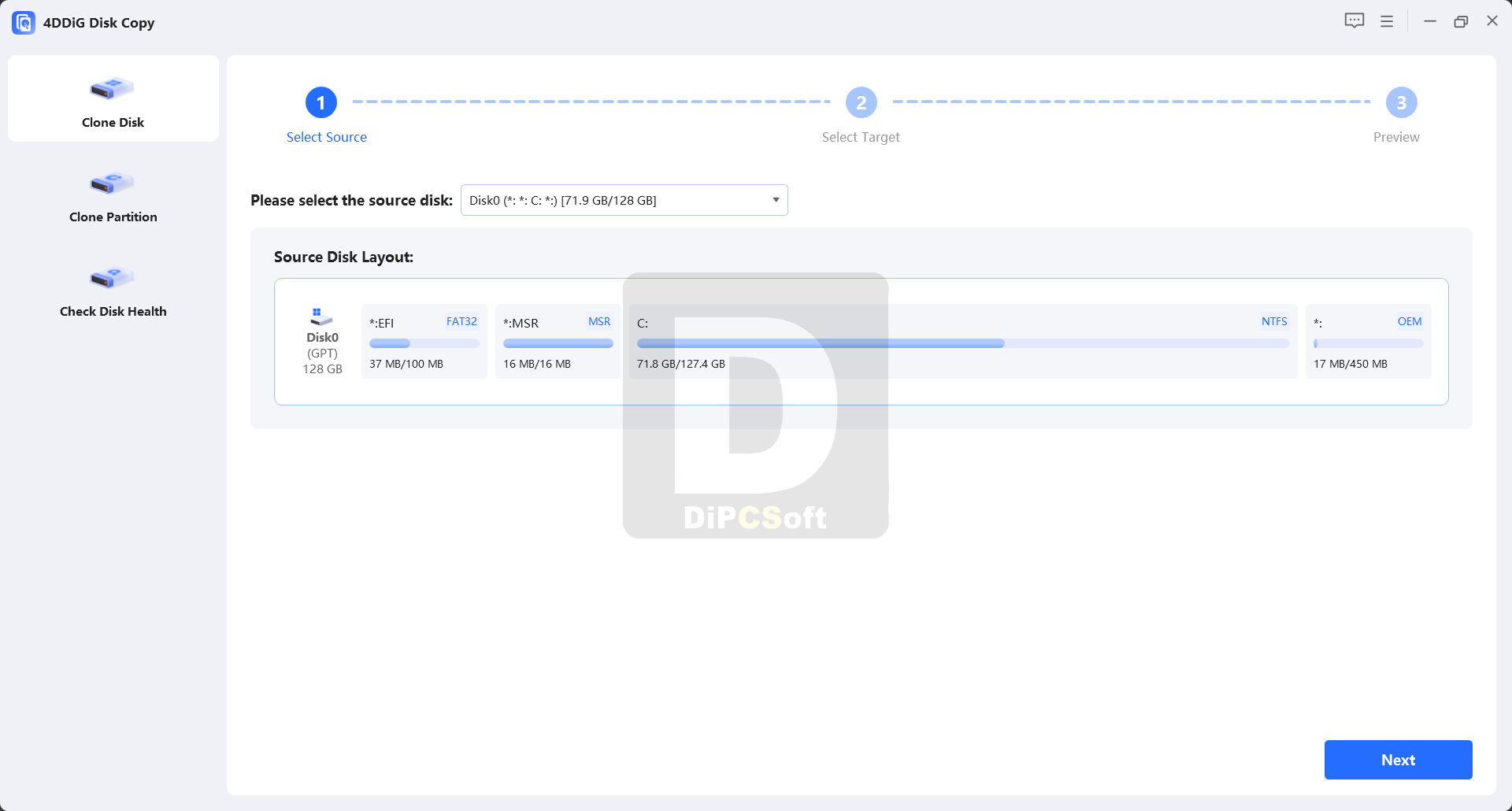This screenshot has height=811, width=1512.
Task: Click the EFI partition usage bar
Action: point(424,343)
